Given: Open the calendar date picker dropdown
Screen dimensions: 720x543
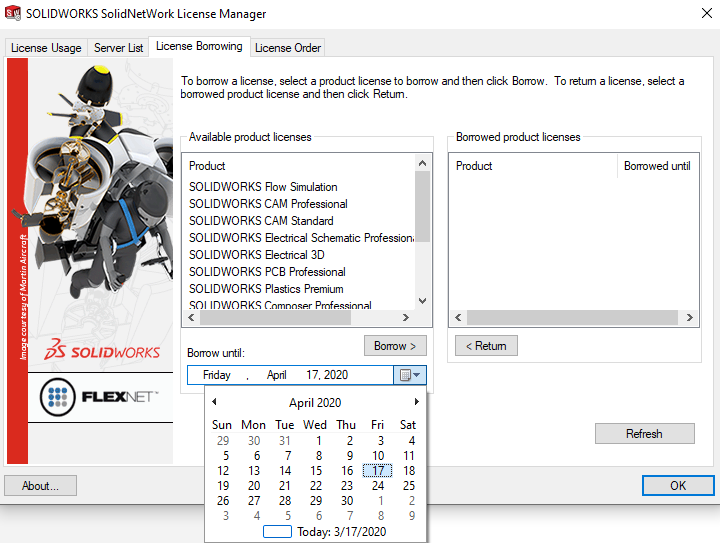Looking at the screenshot, I should click(411, 375).
